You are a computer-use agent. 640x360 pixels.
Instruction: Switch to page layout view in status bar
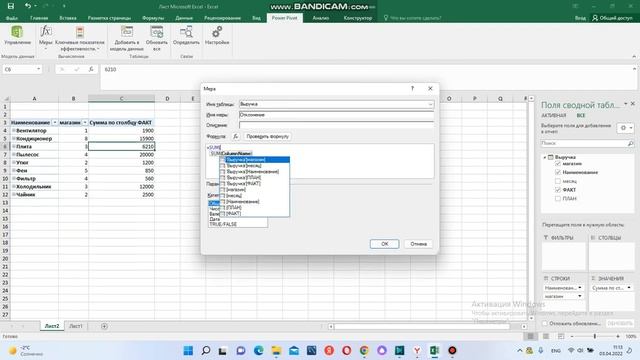pyautogui.click(x=546, y=336)
